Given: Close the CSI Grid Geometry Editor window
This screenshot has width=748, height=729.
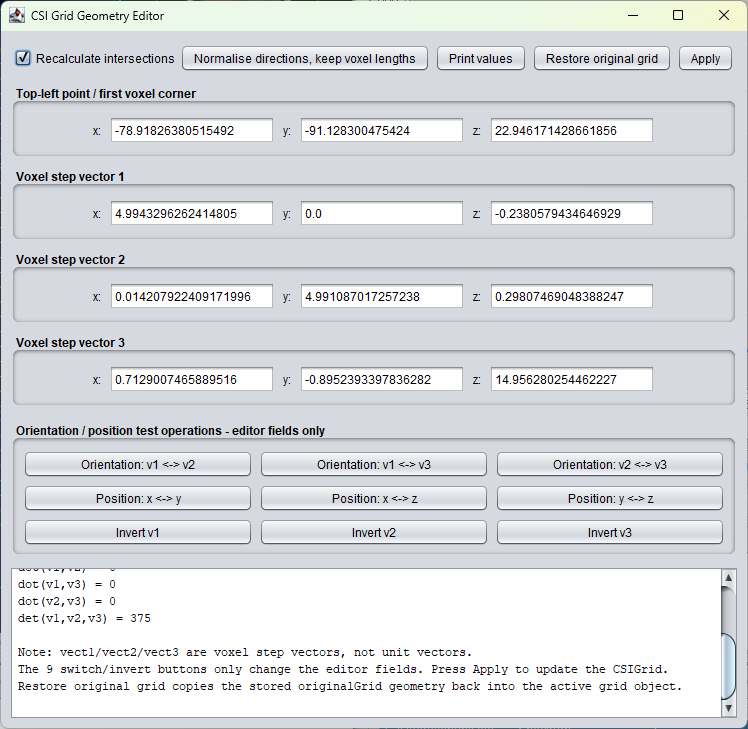Looking at the screenshot, I should click(724, 15).
